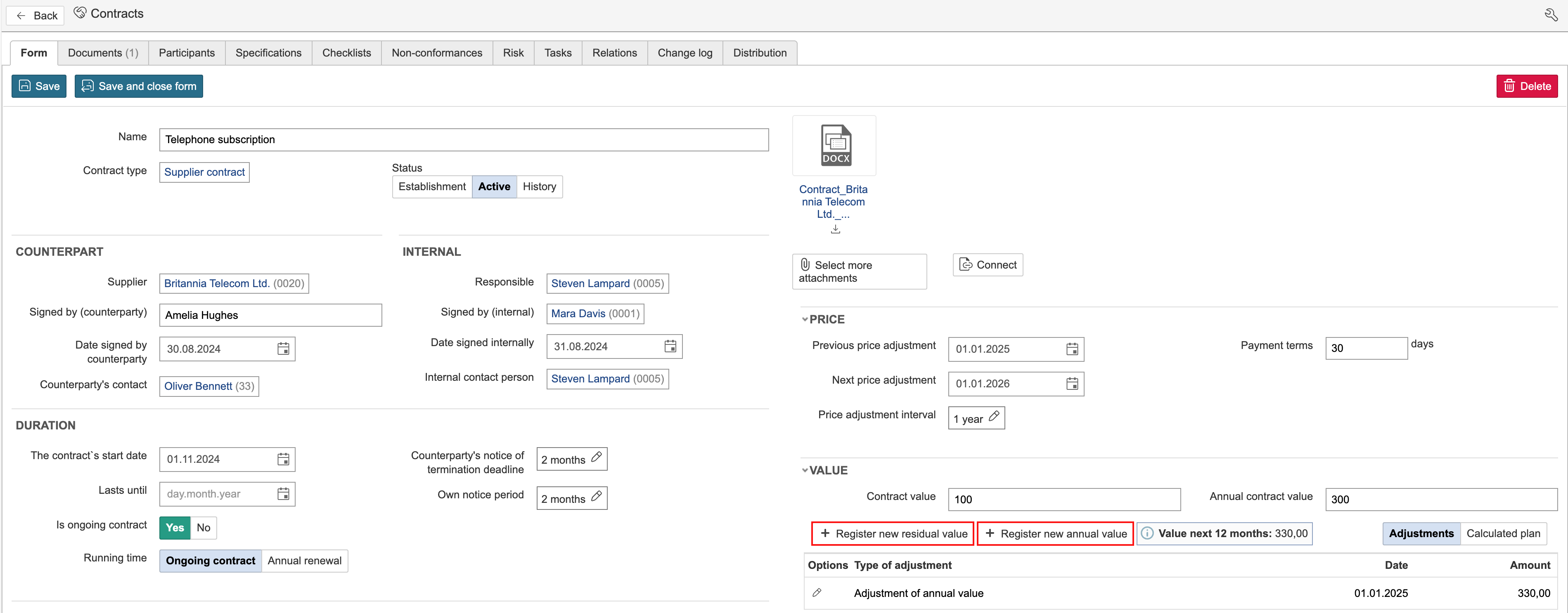Show the Adjustments view
This screenshot has height=613, width=1568.
coord(1421,533)
